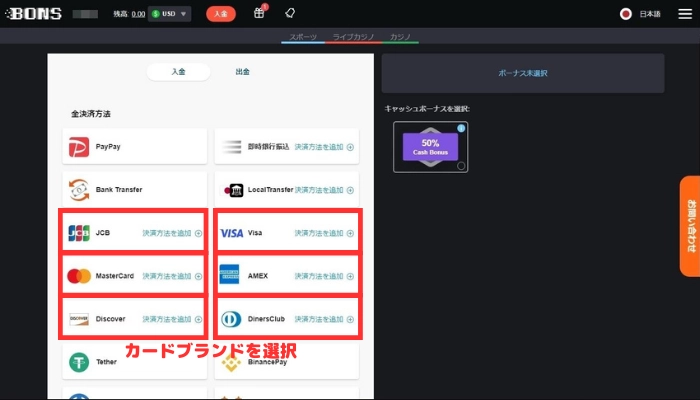Add payment method for AMEX
Screen dimensions: 700x400
coord(319,276)
